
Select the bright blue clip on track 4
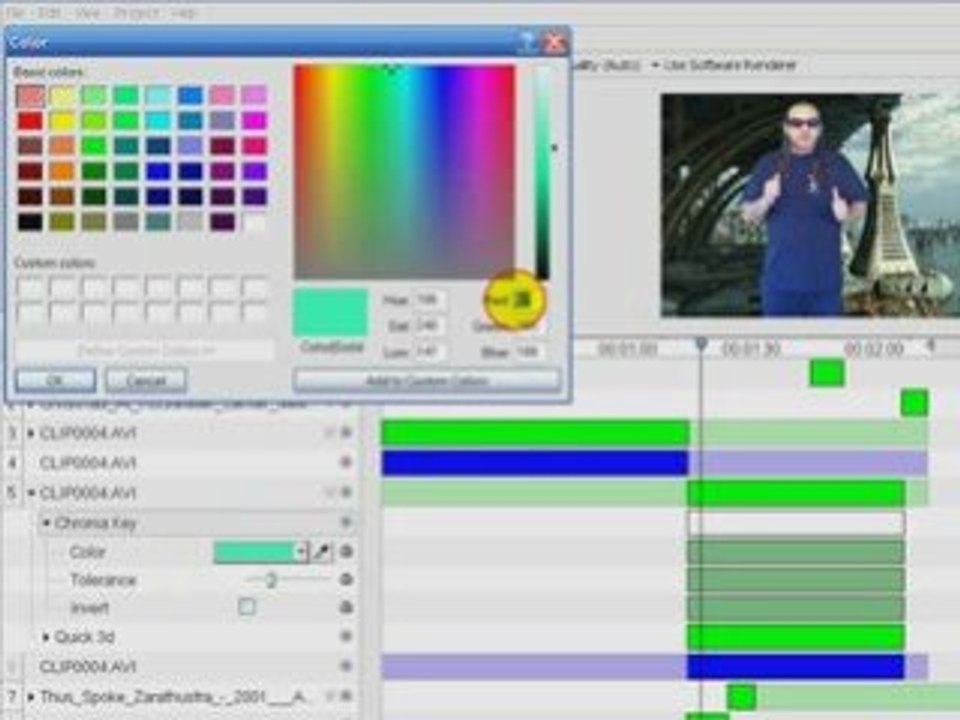tap(536, 463)
